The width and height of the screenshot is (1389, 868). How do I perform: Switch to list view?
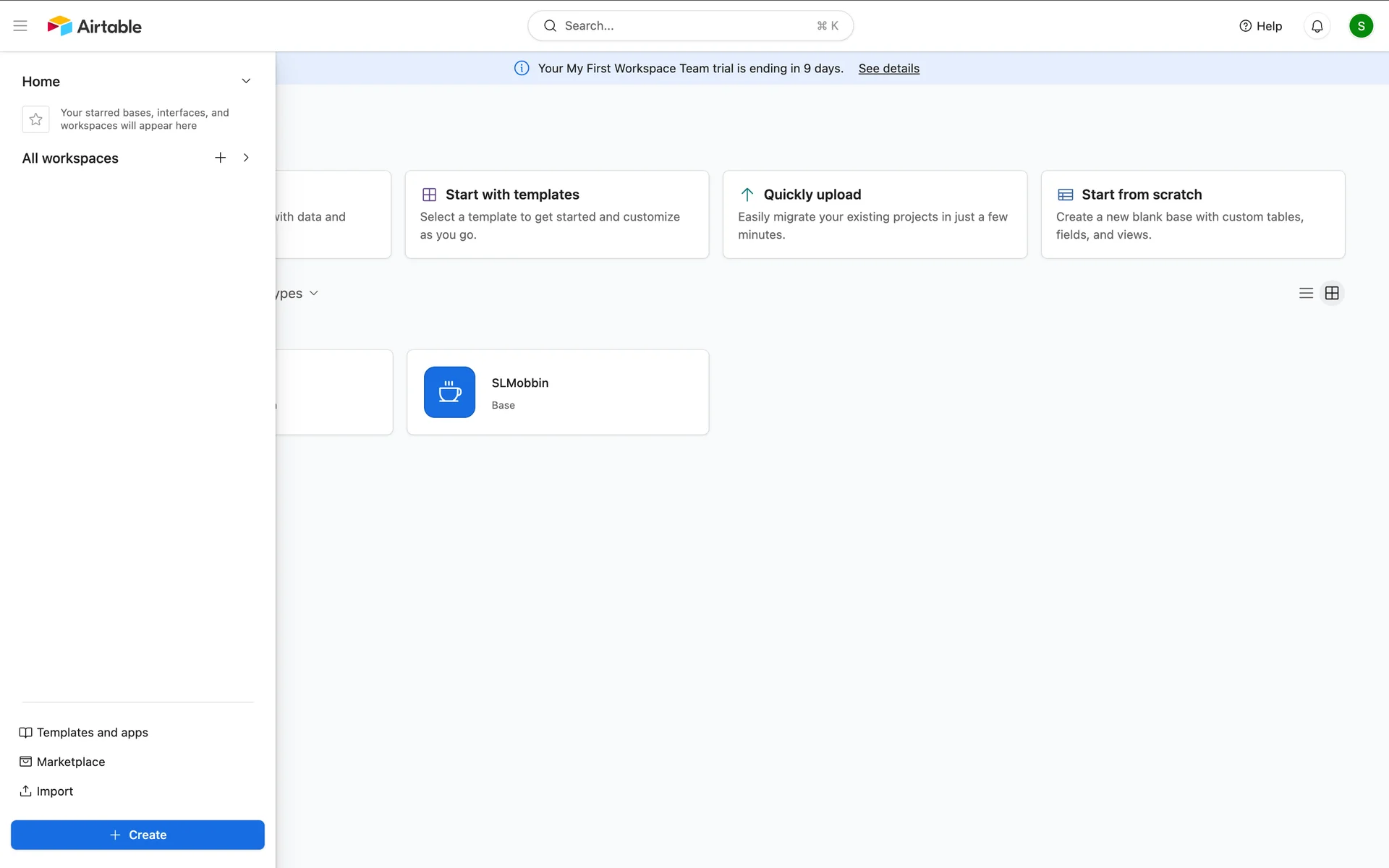pyautogui.click(x=1306, y=293)
